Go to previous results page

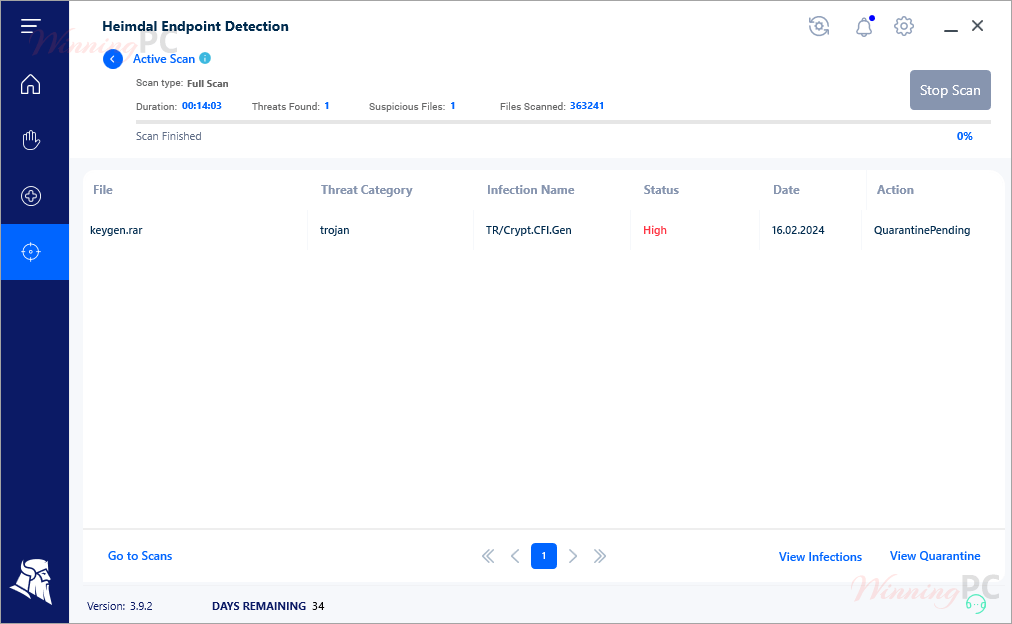pos(515,556)
